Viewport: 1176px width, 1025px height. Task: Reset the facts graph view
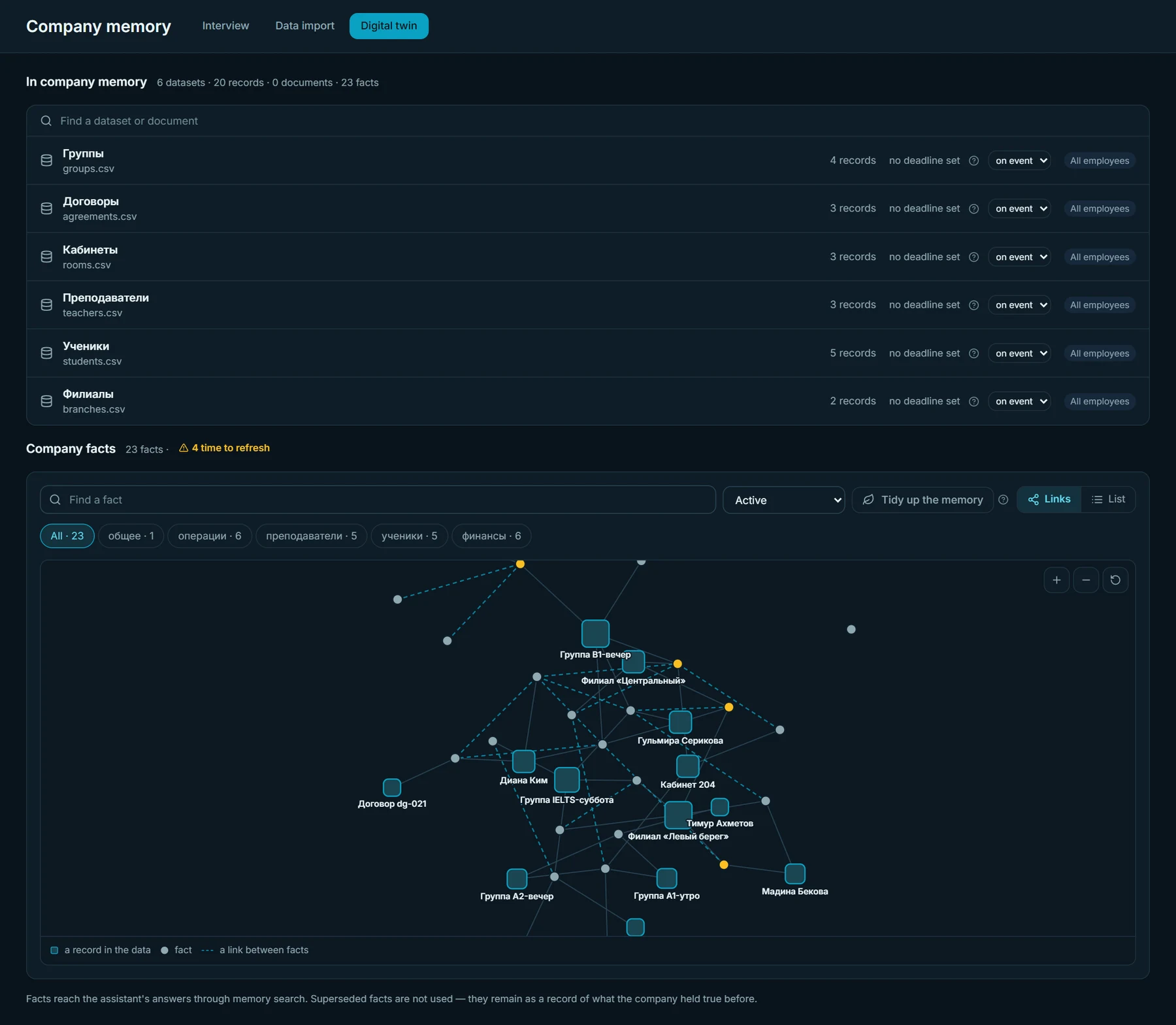click(1115, 580)
